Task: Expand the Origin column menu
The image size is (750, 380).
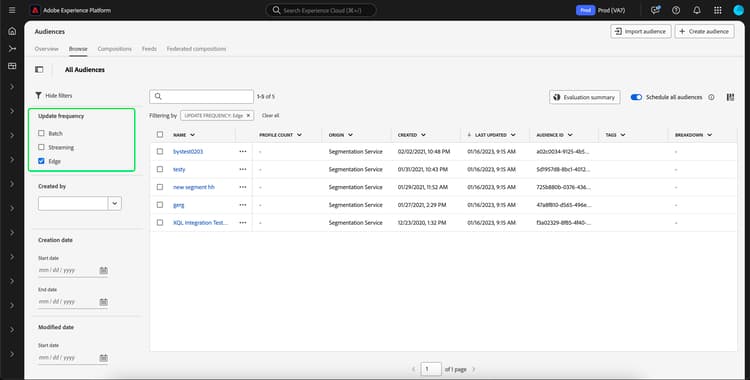Action: pos(351,135)
